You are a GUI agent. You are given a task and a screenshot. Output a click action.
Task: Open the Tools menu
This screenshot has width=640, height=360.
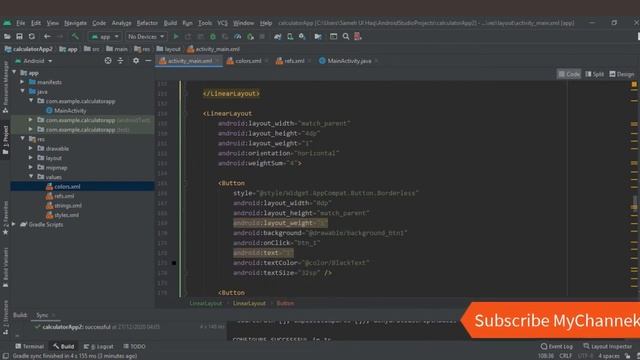[x=205, y=23]
